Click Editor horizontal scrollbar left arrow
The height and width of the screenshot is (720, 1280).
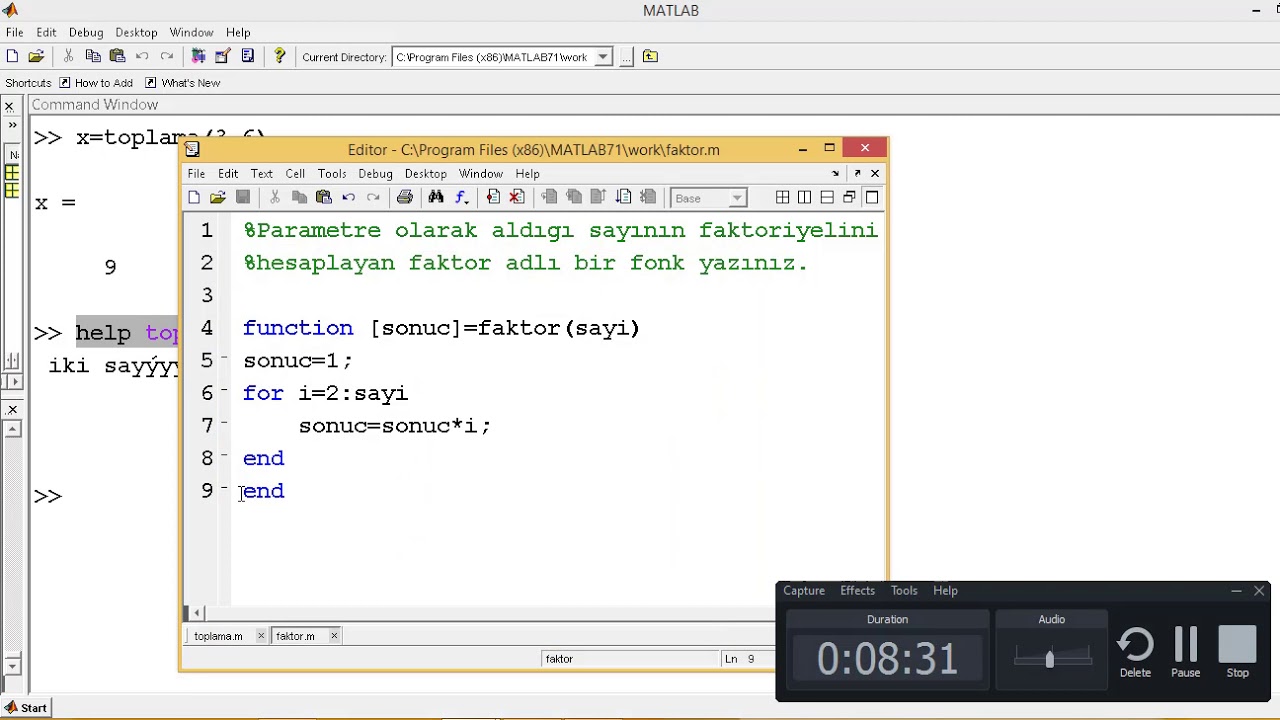coord(198,613)
